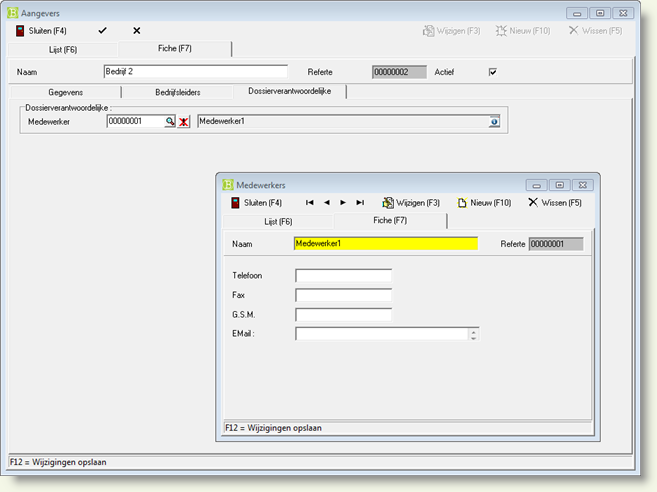
Task: Minimize the Medewerkers window
Action: click(x=536, y=185)
